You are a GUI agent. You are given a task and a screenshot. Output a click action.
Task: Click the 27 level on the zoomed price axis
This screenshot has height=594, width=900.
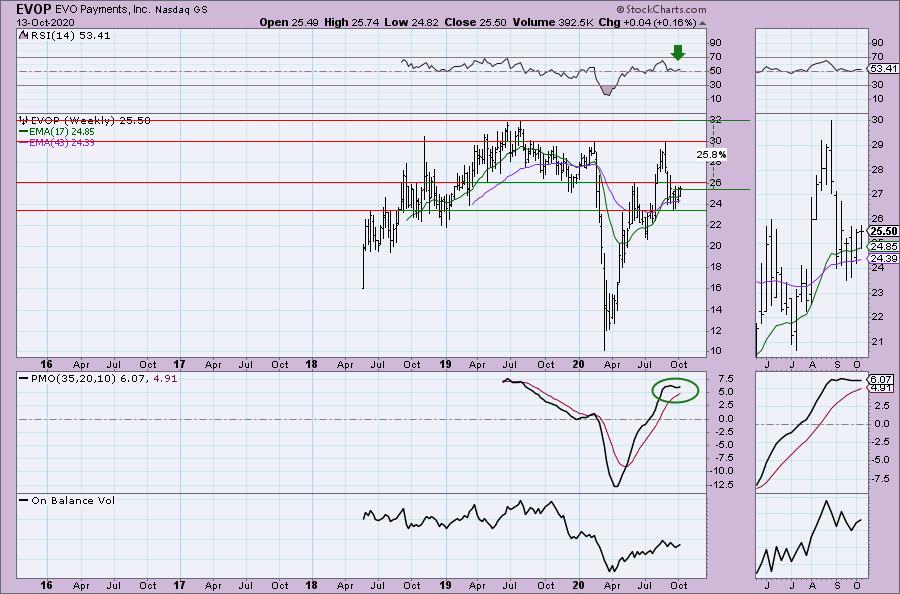click(x=878, y=194)
